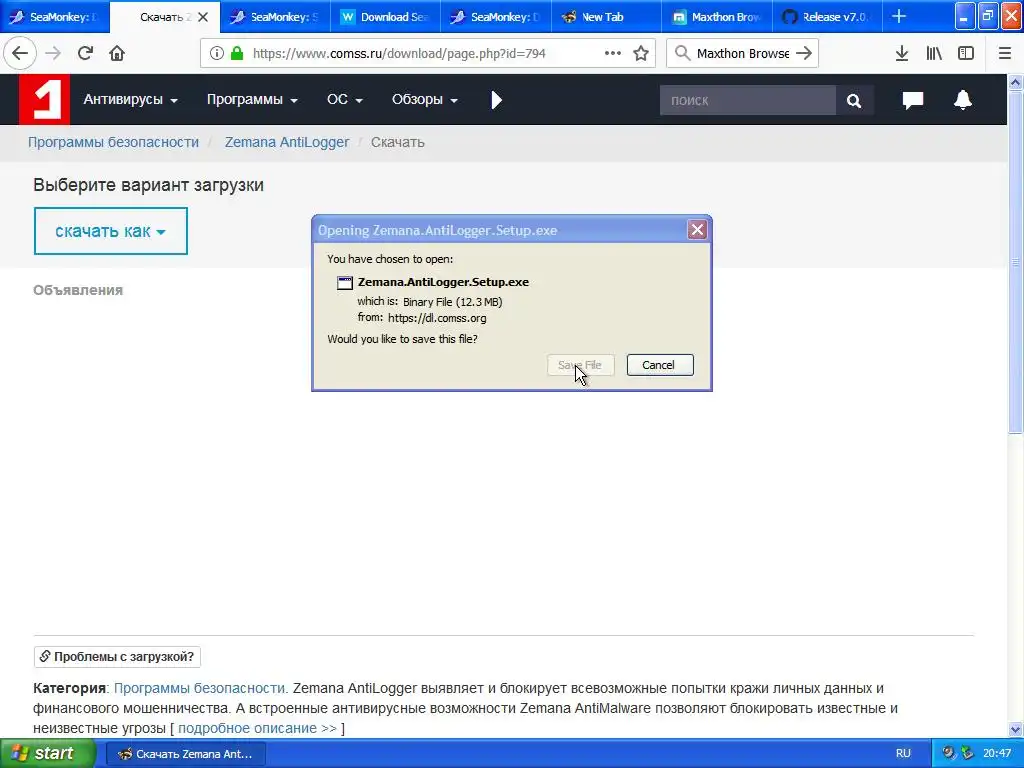The height and width of the screenshot is (768, 1024).
Task: Click the tray icon beside the clock
Action: click(967, 754)
